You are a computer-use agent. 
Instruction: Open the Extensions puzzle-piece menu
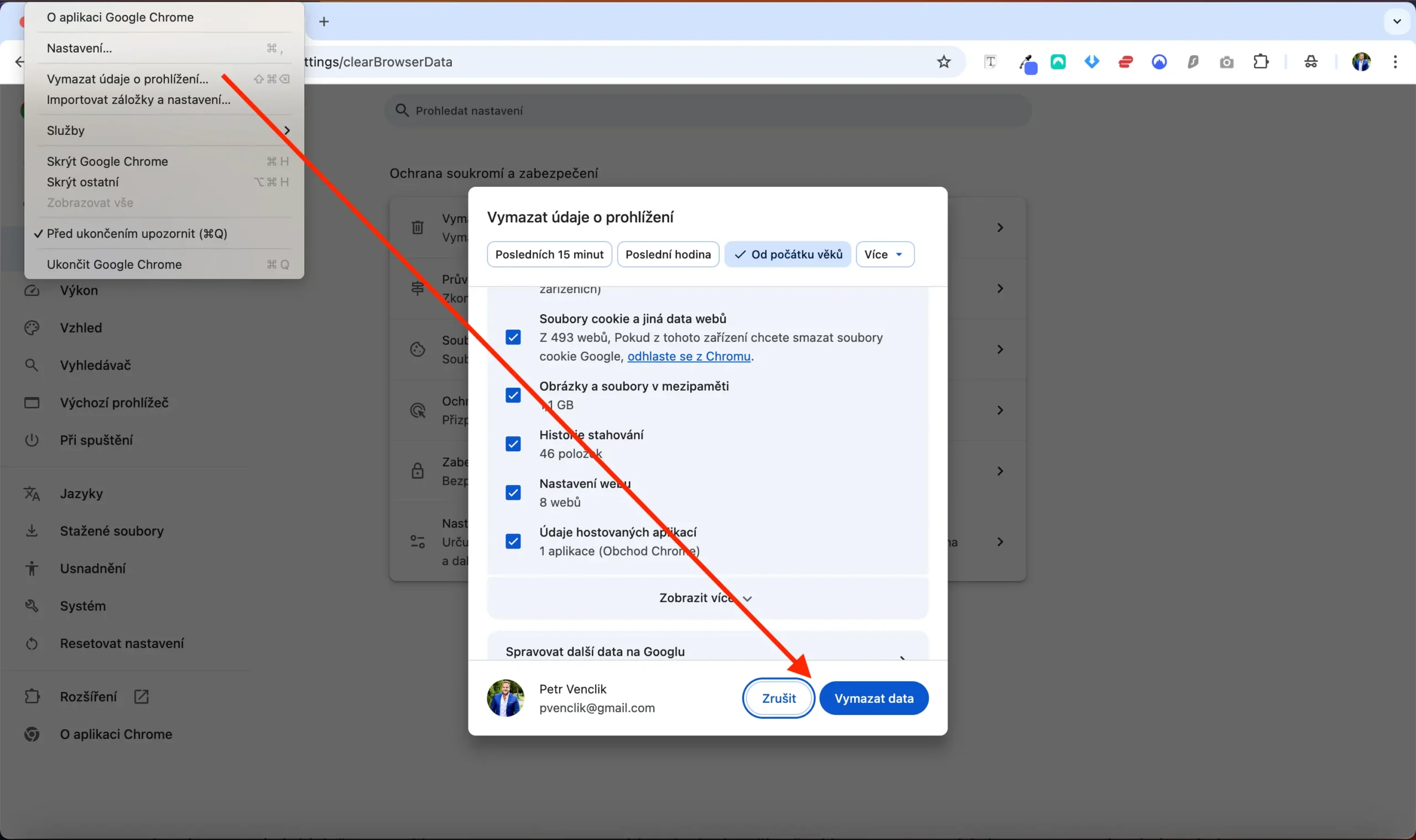tap(1262, 62)
